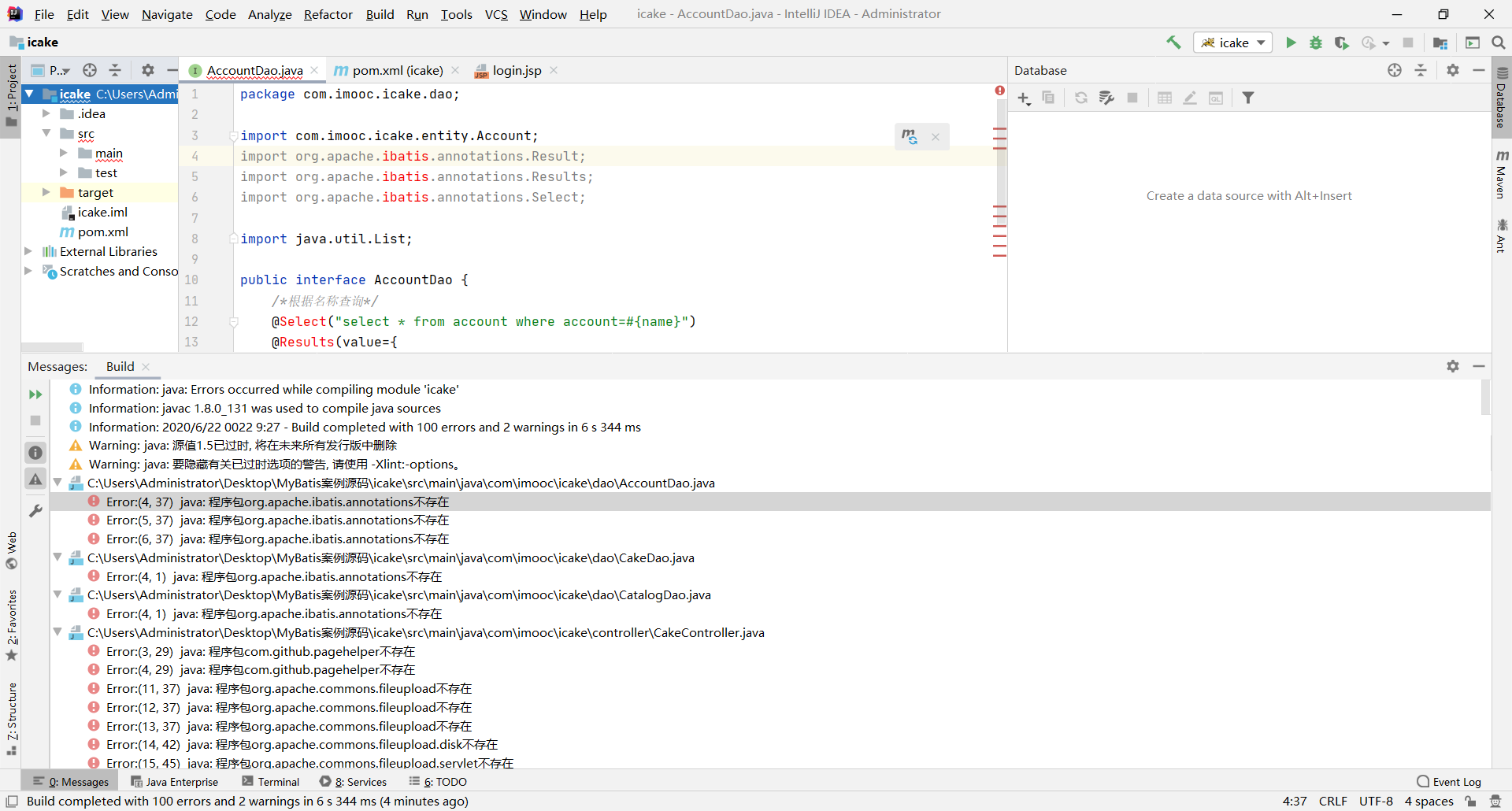
Task: Open the Build menu
Action: point(380,14)
